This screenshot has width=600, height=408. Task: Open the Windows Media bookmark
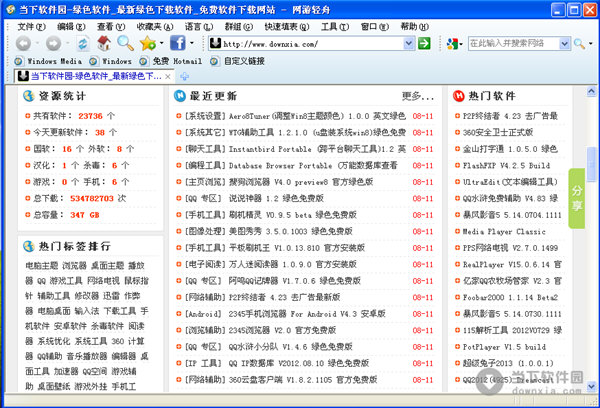(48, 61)
